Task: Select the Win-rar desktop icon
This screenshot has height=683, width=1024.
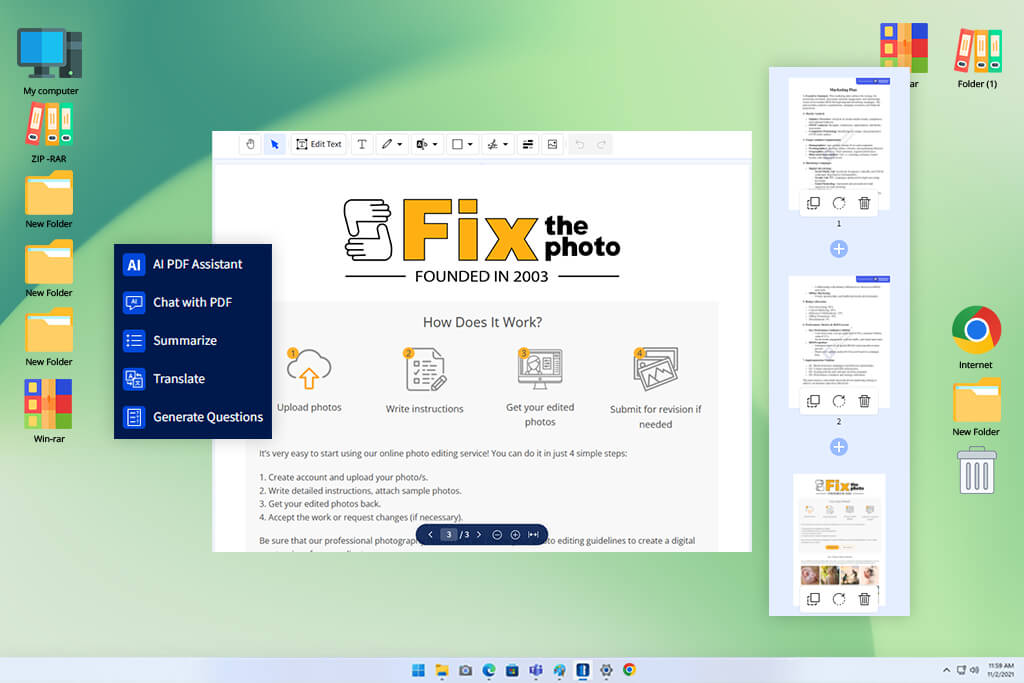Action: [49, 411]
